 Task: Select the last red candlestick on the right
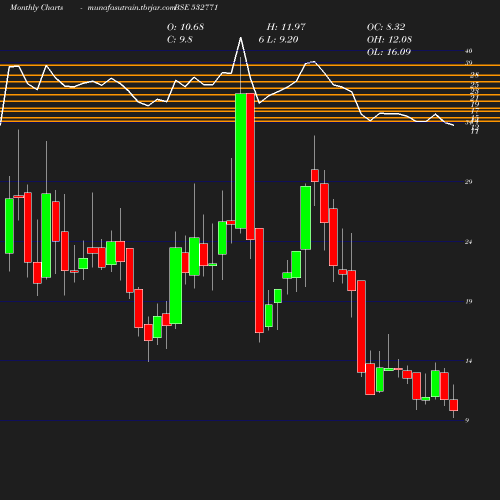[x=453, y=405]
